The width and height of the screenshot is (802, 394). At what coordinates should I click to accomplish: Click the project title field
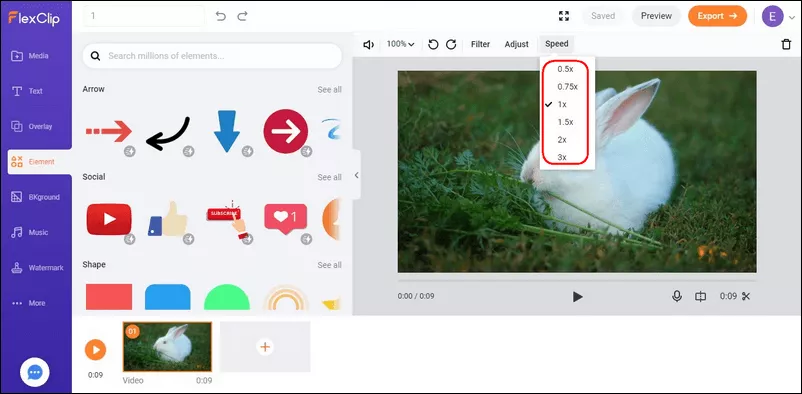pos(144,16)
